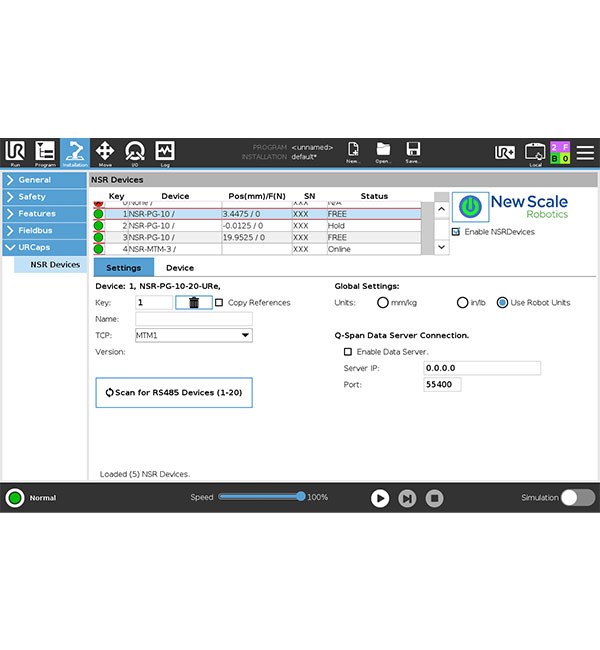The height and width of the screenshot is (650, 600).
Task: Click the Local control mode icon
Action: click(x=535, y=154)
